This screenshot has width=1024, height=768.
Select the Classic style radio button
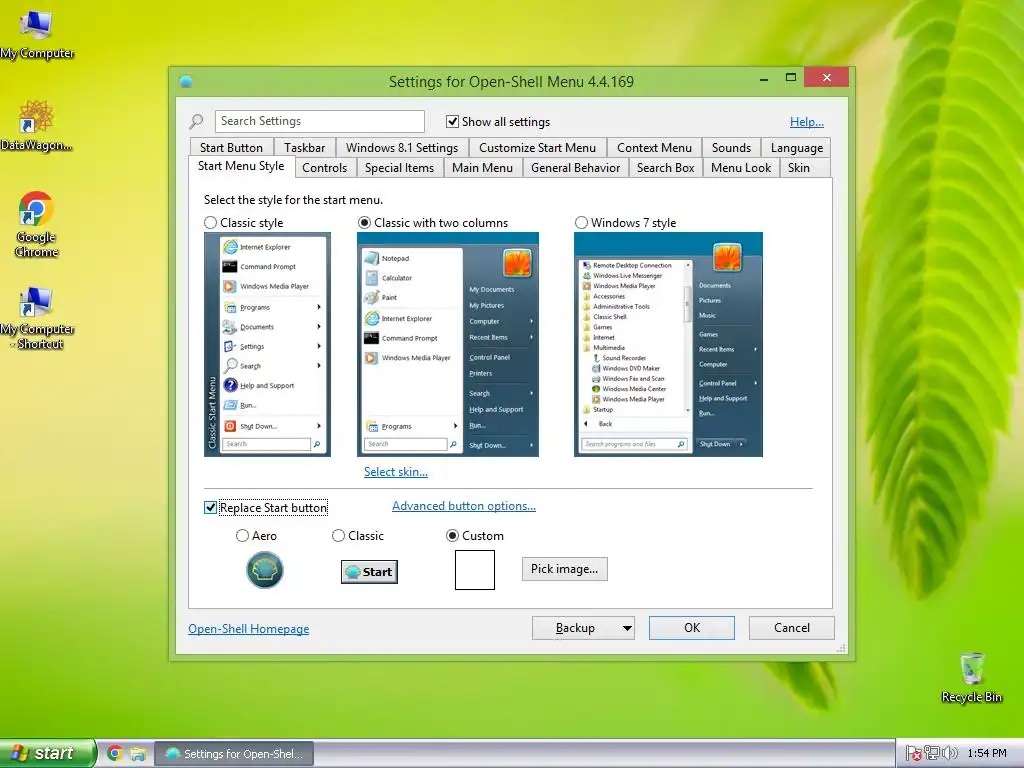pos(210,223)
